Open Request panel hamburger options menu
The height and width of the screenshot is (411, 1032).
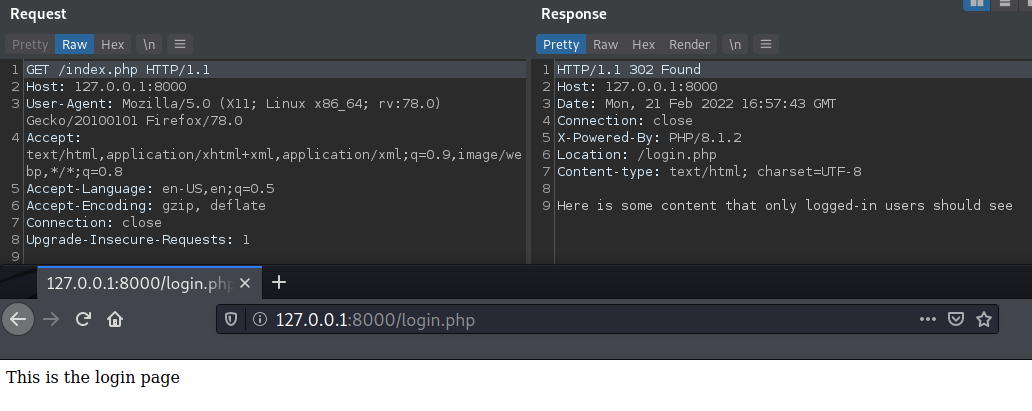(179, 44)
